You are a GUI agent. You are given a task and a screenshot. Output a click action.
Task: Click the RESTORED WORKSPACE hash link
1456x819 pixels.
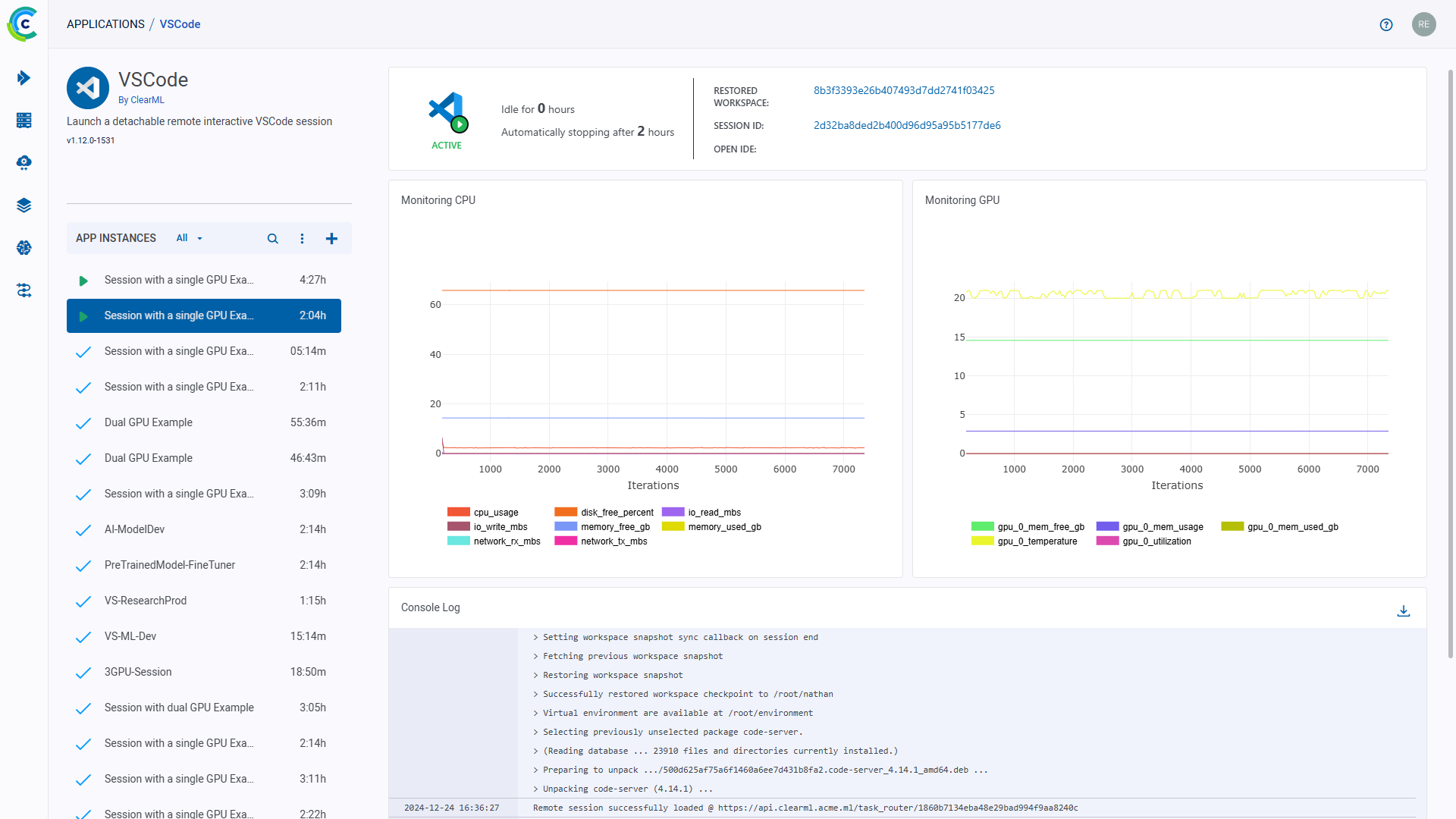pos(905,90)
